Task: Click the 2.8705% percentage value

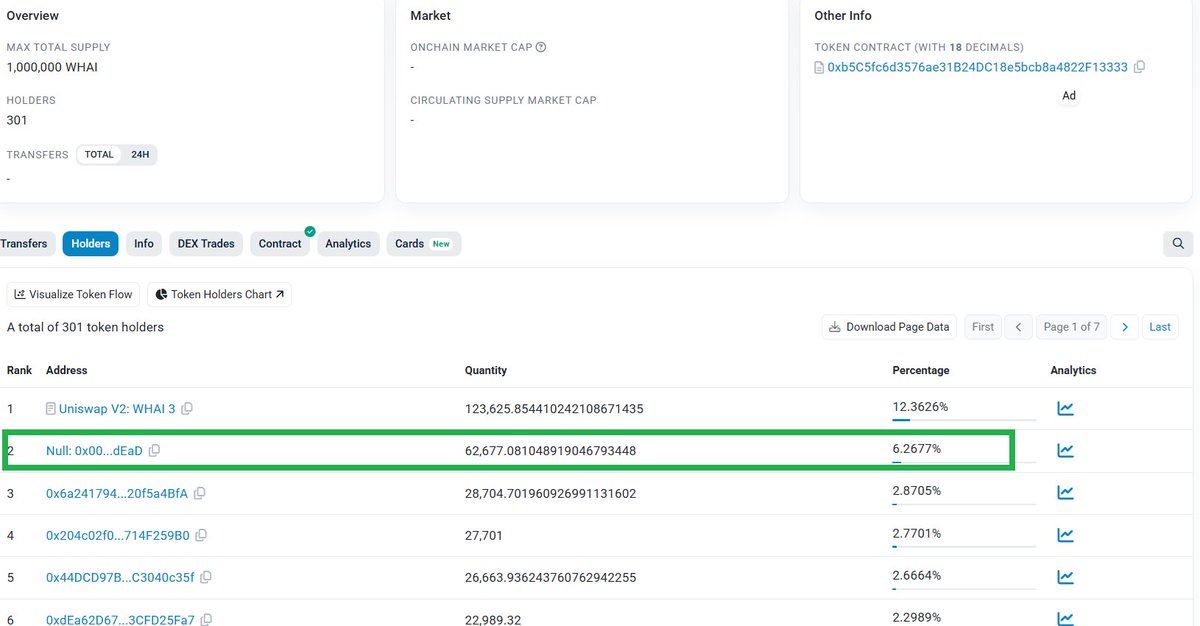Action: coord(917,491)
